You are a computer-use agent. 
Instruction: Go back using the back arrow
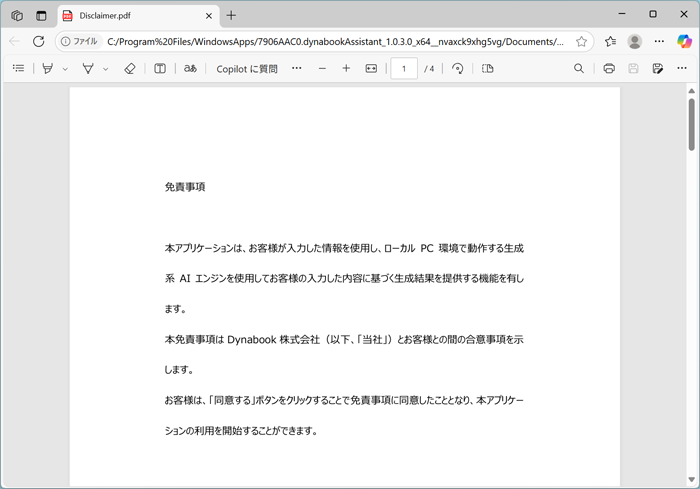tap(14, 42)
